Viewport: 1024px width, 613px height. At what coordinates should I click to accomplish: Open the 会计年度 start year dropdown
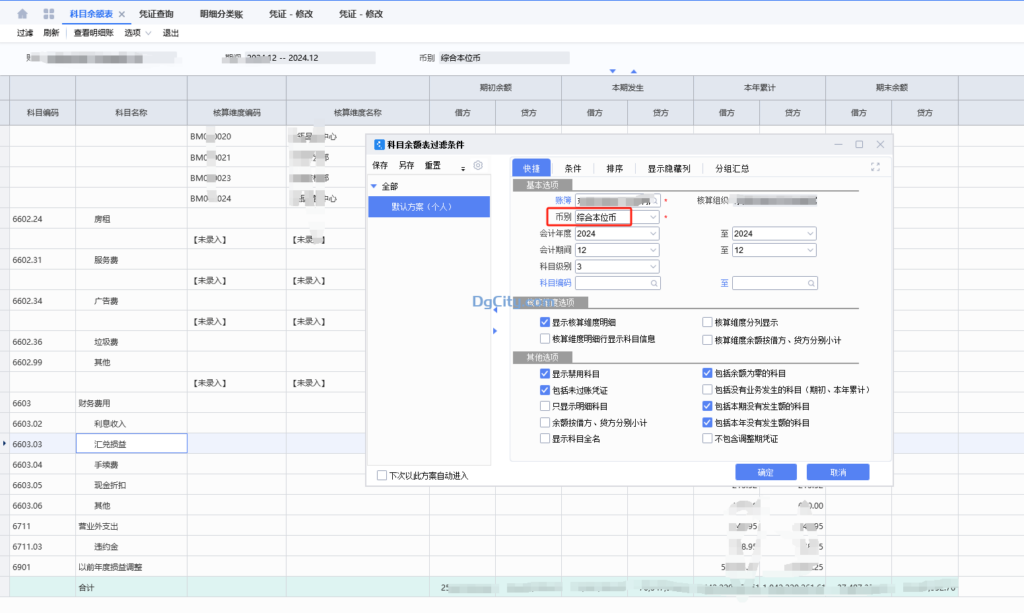point(653,234)
